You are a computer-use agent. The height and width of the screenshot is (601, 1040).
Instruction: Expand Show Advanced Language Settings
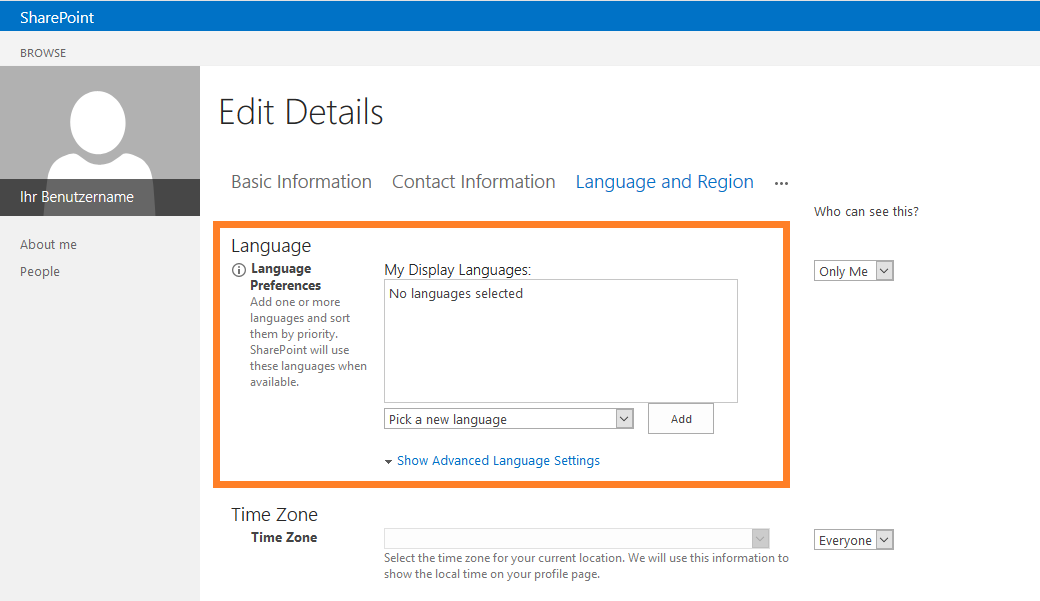click(x=498, y=460)
